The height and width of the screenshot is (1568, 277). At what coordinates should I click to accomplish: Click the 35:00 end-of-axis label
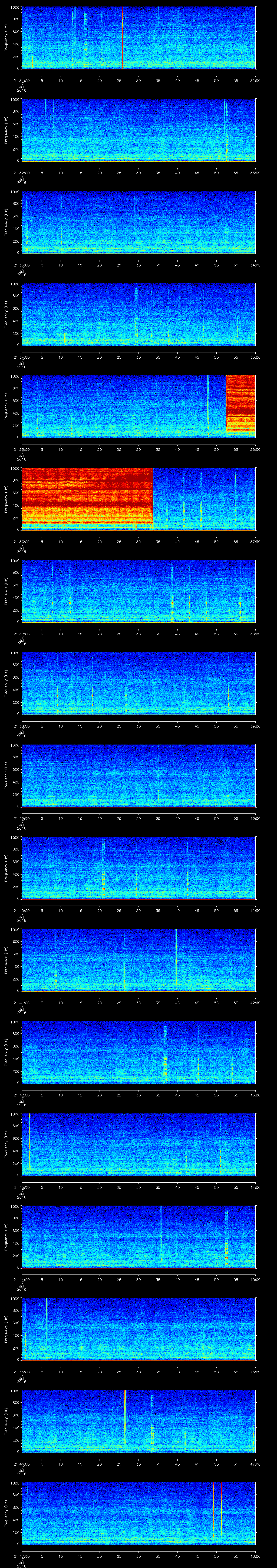[255, 357]
